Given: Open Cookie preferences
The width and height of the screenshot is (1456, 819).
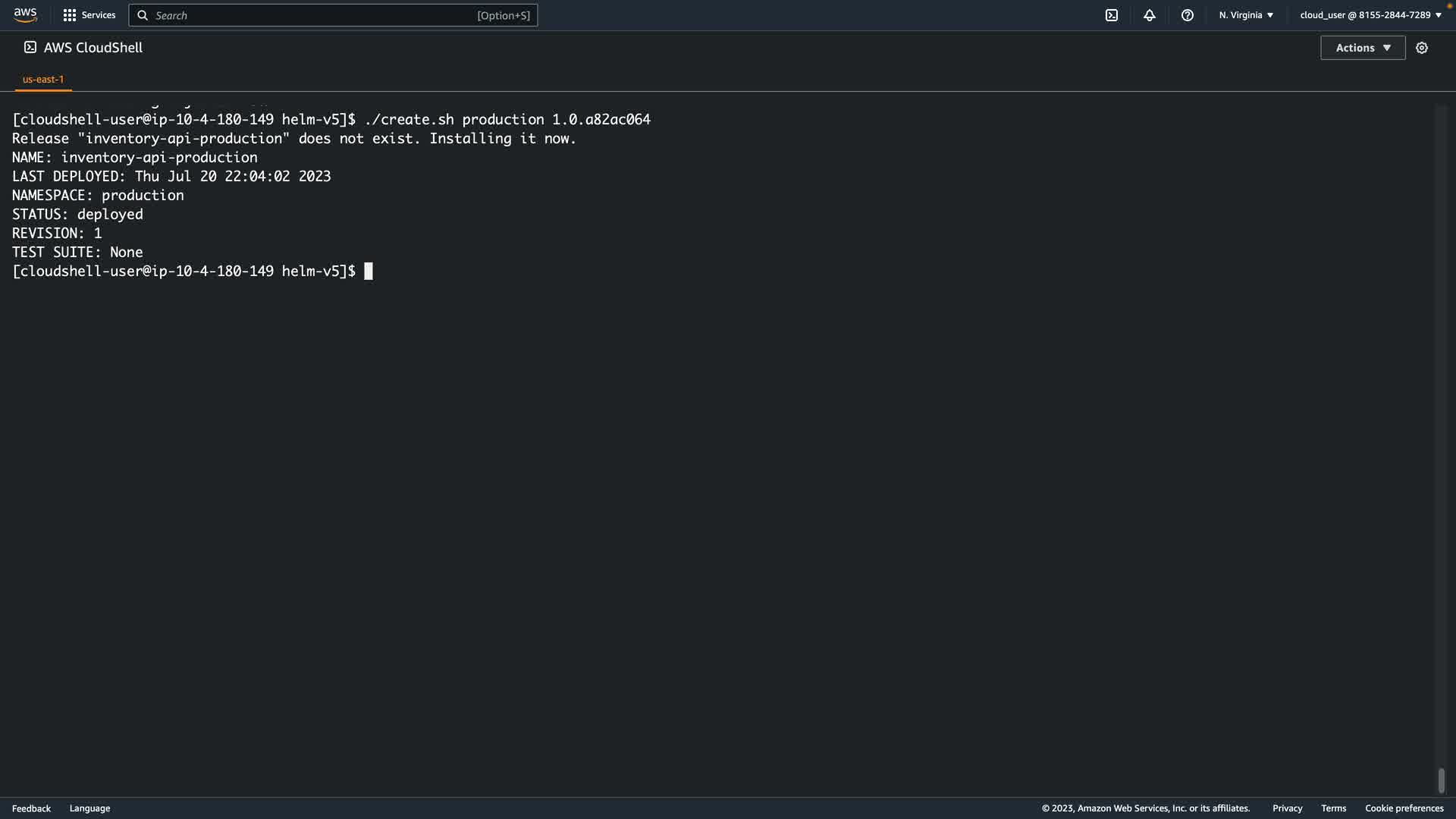Looking at the screenshot, I should point(1404,808).
